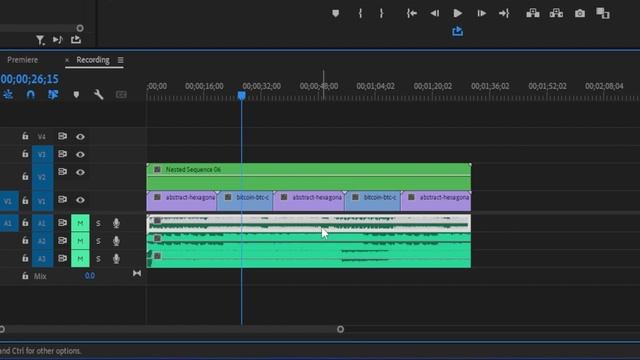The width and height of the screenshot is (640, 360).
Task: Select first bitcoin-btc clip on V1
Action: click(x=245, y=201)
